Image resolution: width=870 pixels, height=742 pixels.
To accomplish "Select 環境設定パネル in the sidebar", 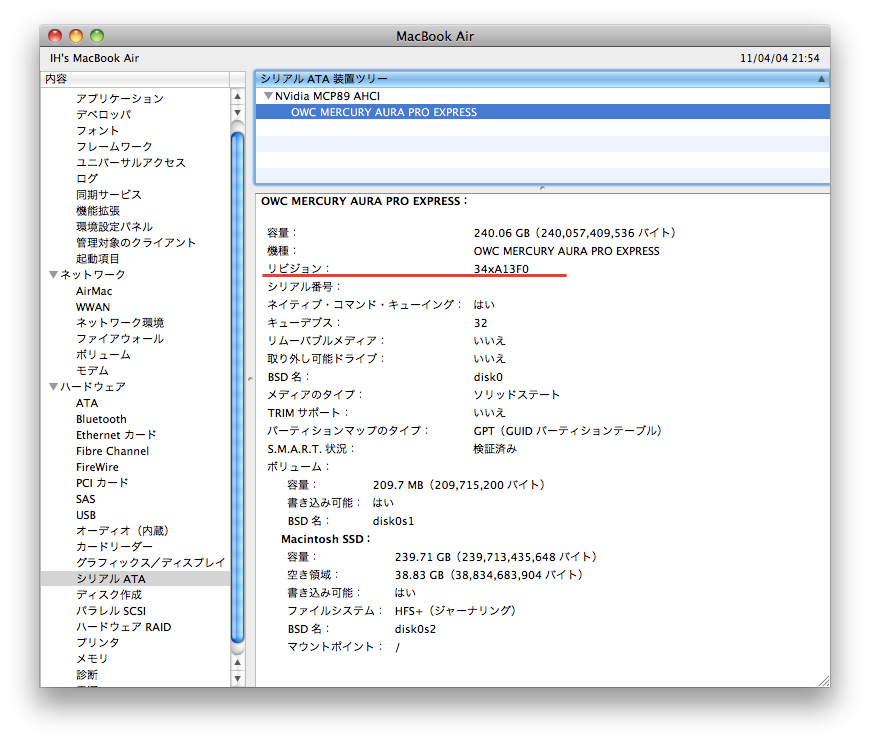I will click(x=114, y=226).
